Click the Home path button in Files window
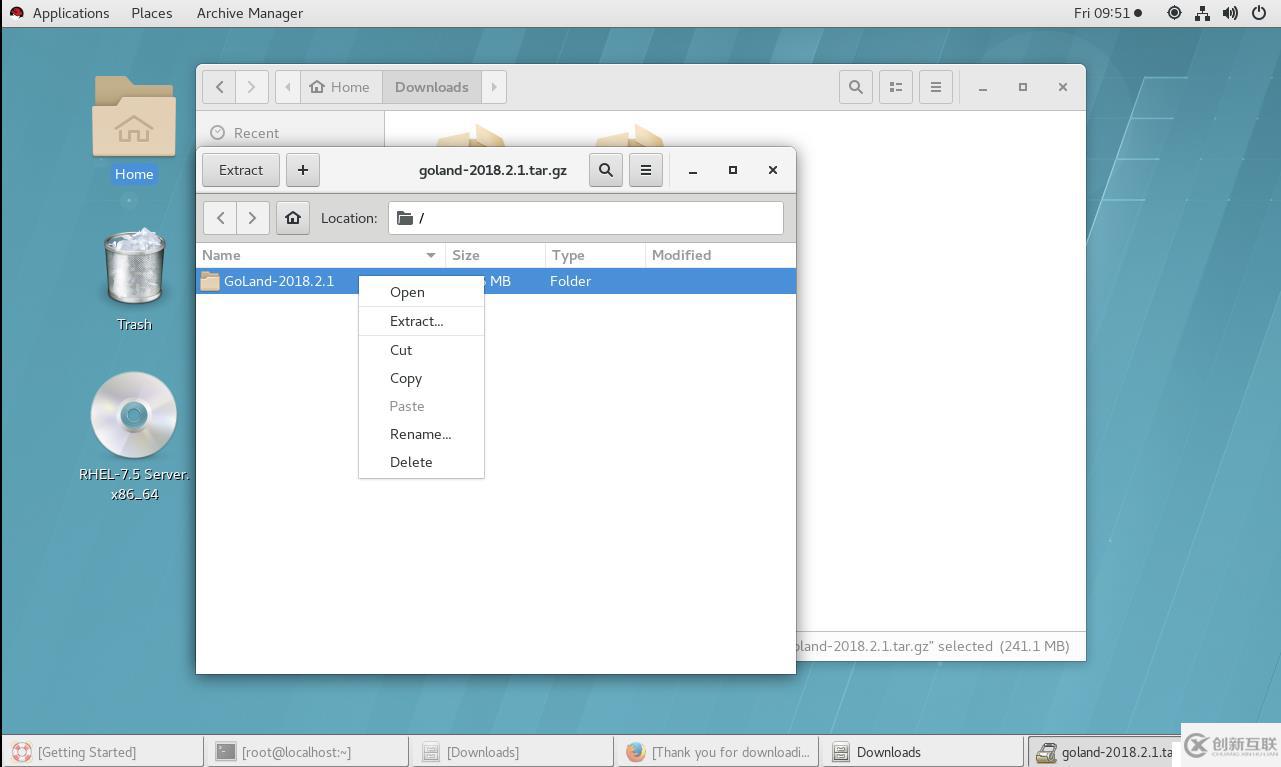The image size is (1281, 767). point(340,87)
